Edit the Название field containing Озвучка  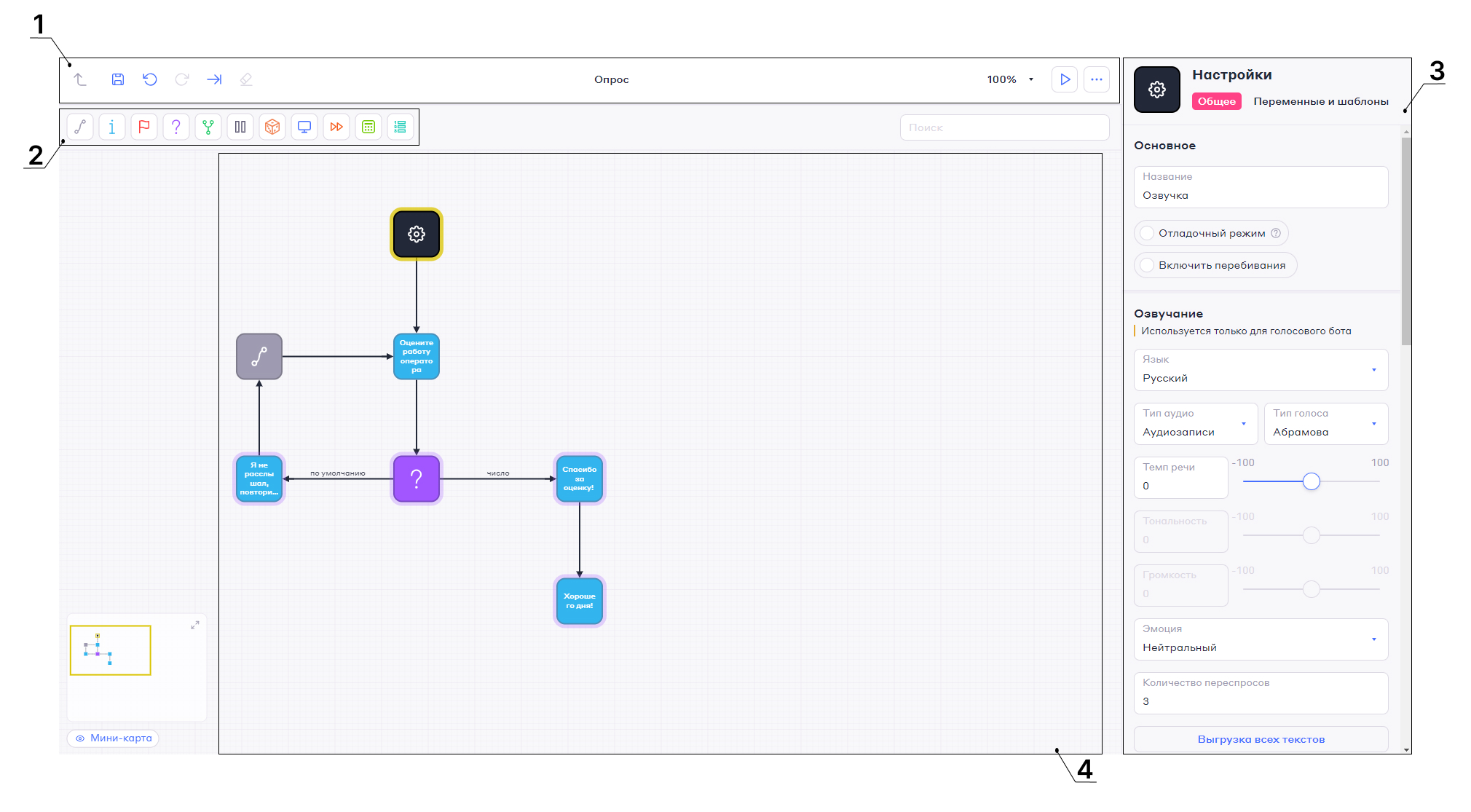pyautogui.click(x=1261, y=187)
